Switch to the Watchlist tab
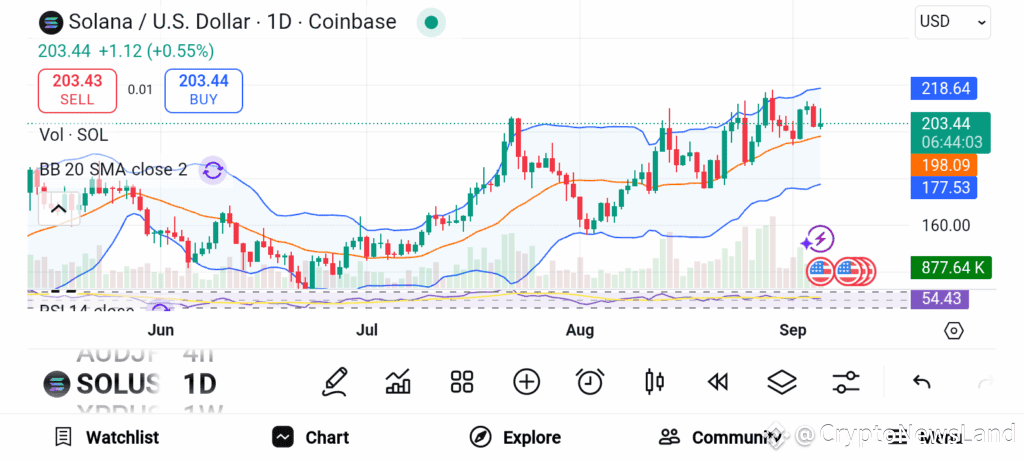This screenshot has width=1024, height=461. 107,437
